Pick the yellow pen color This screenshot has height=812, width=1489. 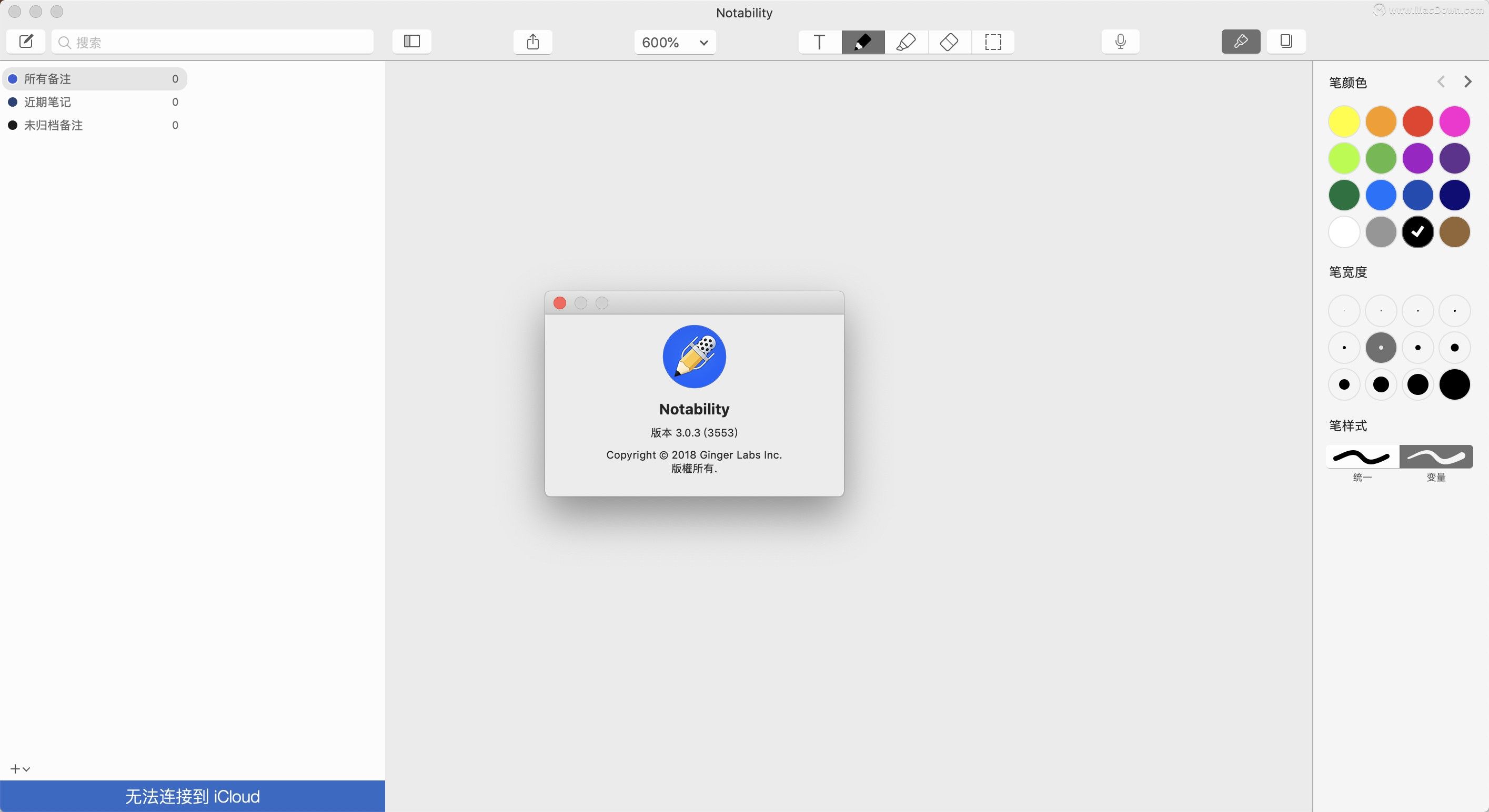(x=1344, y=121)
